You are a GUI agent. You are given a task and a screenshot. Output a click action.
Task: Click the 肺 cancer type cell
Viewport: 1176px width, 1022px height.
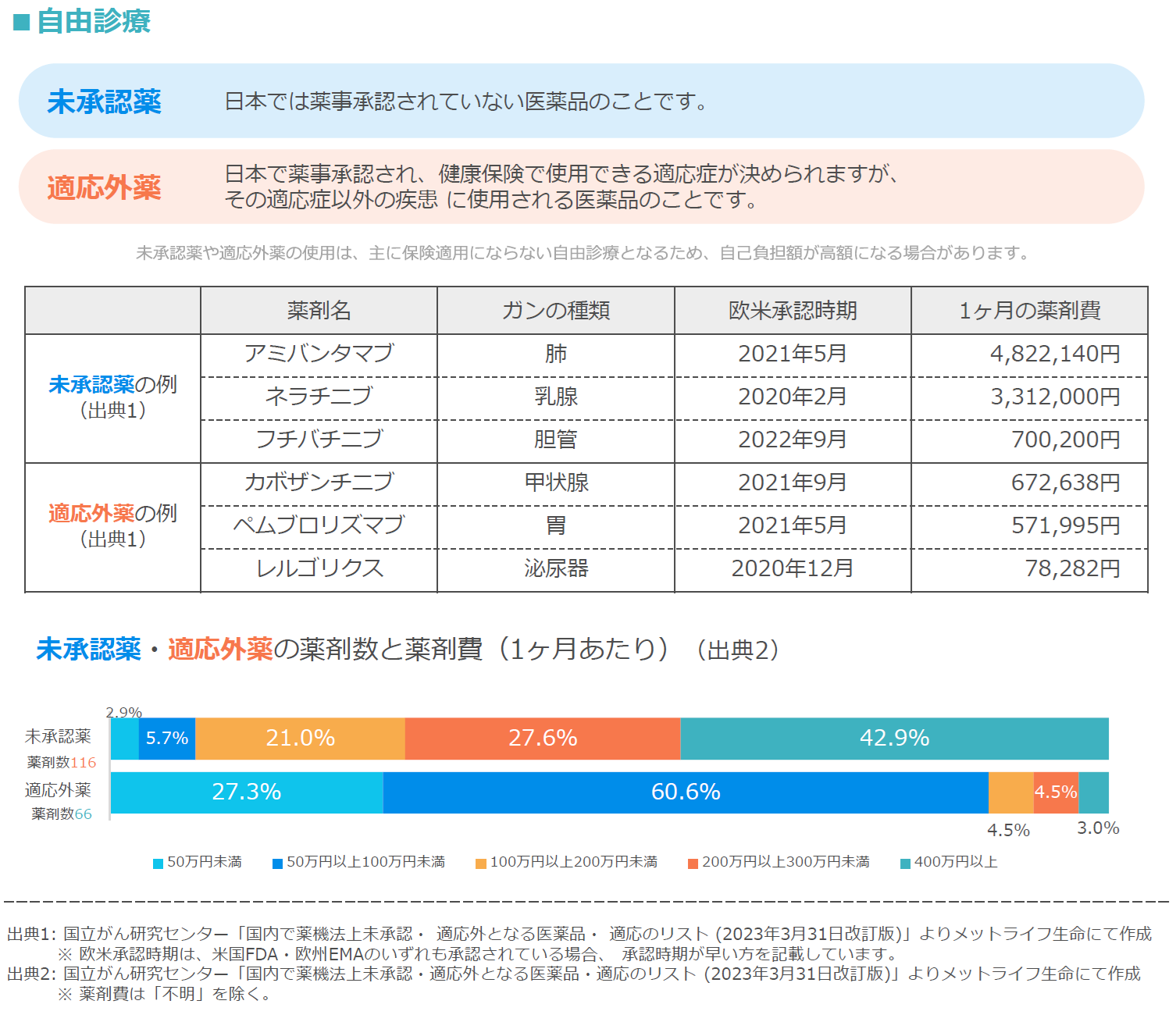pos(556,354)
